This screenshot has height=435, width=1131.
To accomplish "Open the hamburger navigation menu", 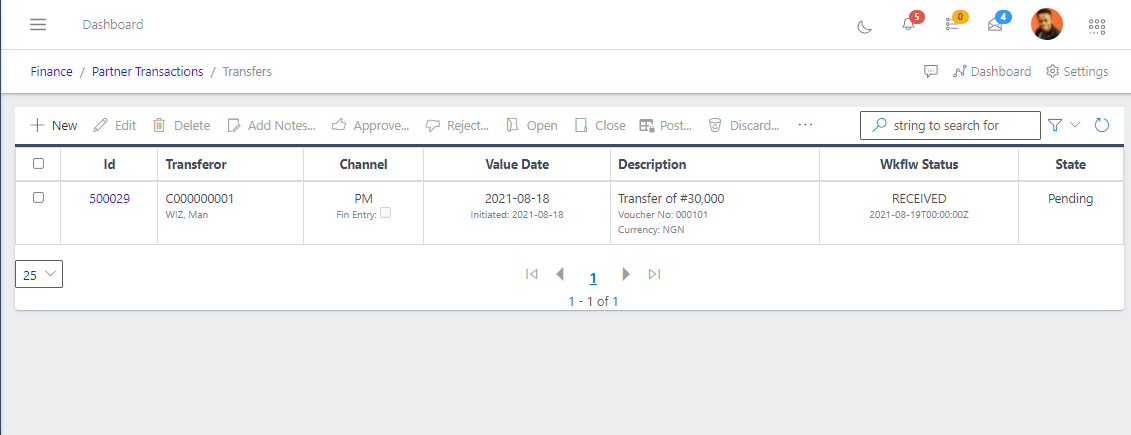I will (38, 25).
